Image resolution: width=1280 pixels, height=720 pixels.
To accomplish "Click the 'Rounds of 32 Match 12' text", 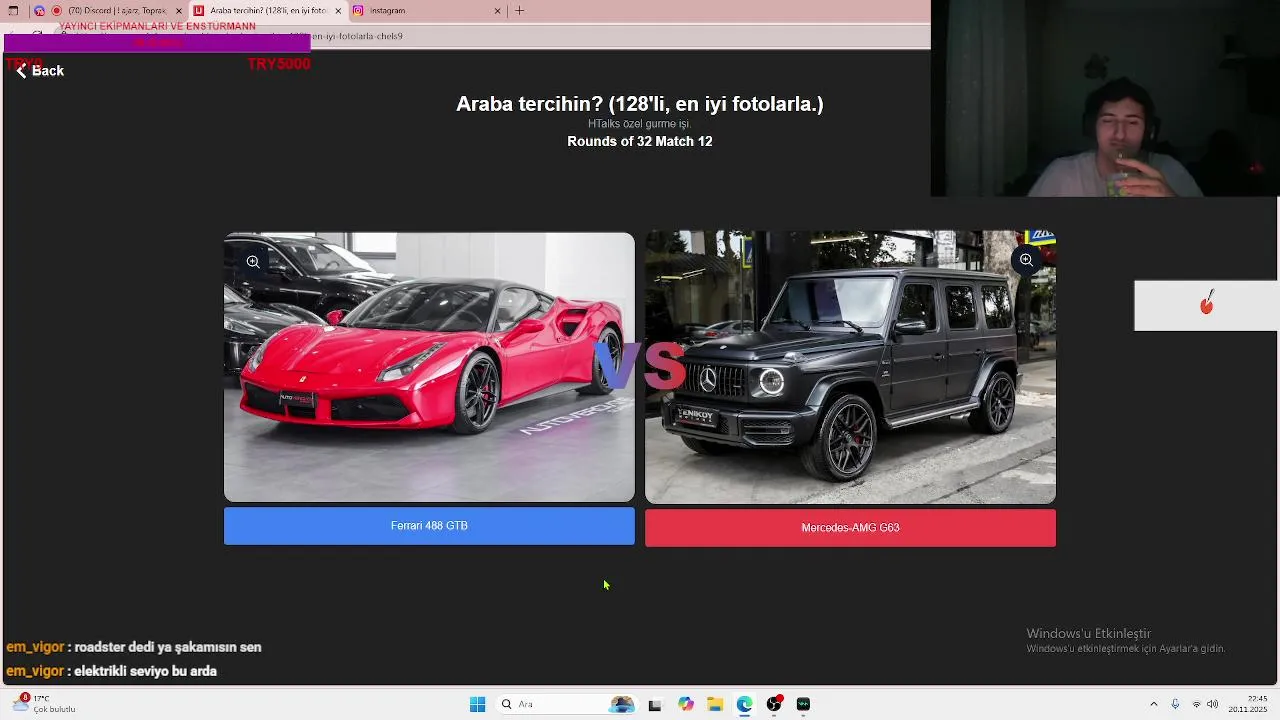I will pos(640,141).
